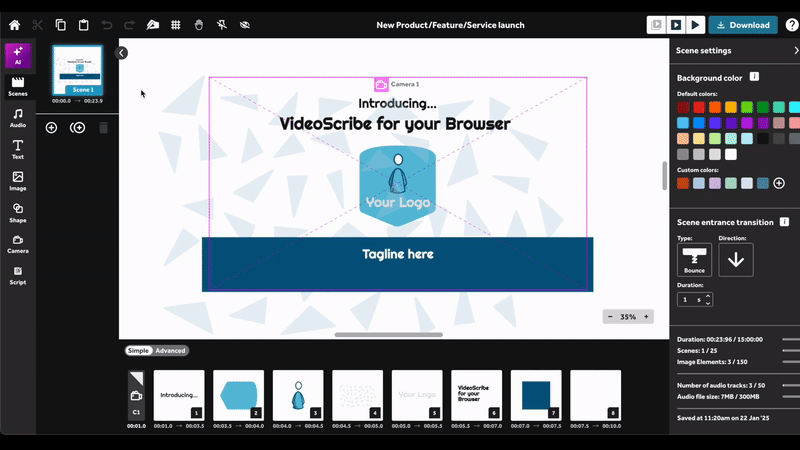The height and width of the screenshot is (450, 800).
Task: Select timeline element 4 triangle pattern
Action: [358, 395]
